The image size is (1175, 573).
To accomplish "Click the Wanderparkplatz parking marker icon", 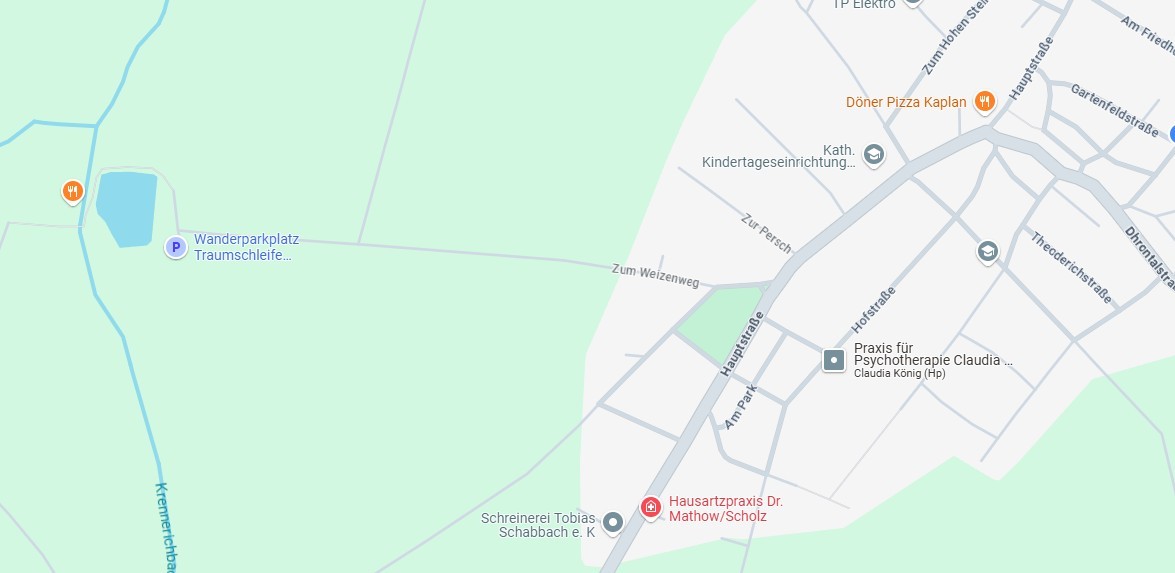I will pyautogui.click(x=176, y=246).
